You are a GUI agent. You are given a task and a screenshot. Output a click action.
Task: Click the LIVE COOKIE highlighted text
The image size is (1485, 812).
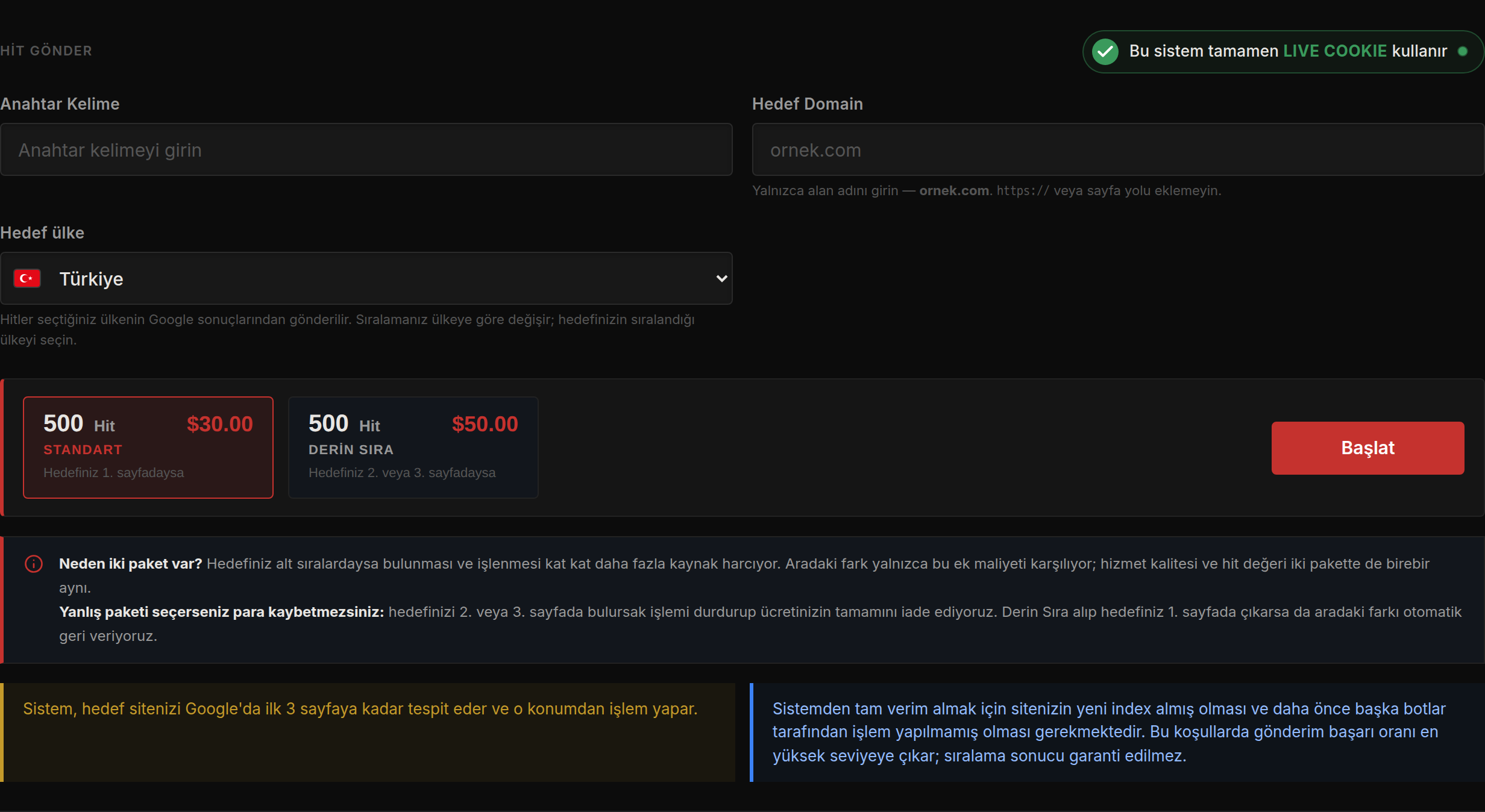1335,51
